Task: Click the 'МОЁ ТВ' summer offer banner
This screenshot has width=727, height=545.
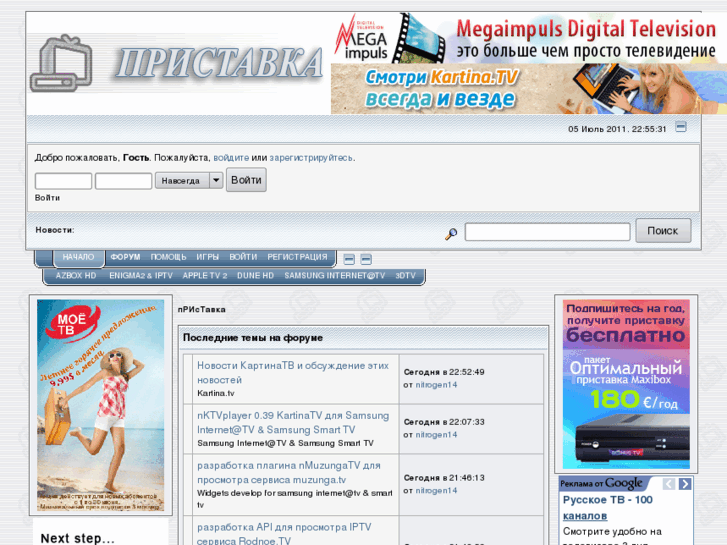Action: tap(101, 405)
